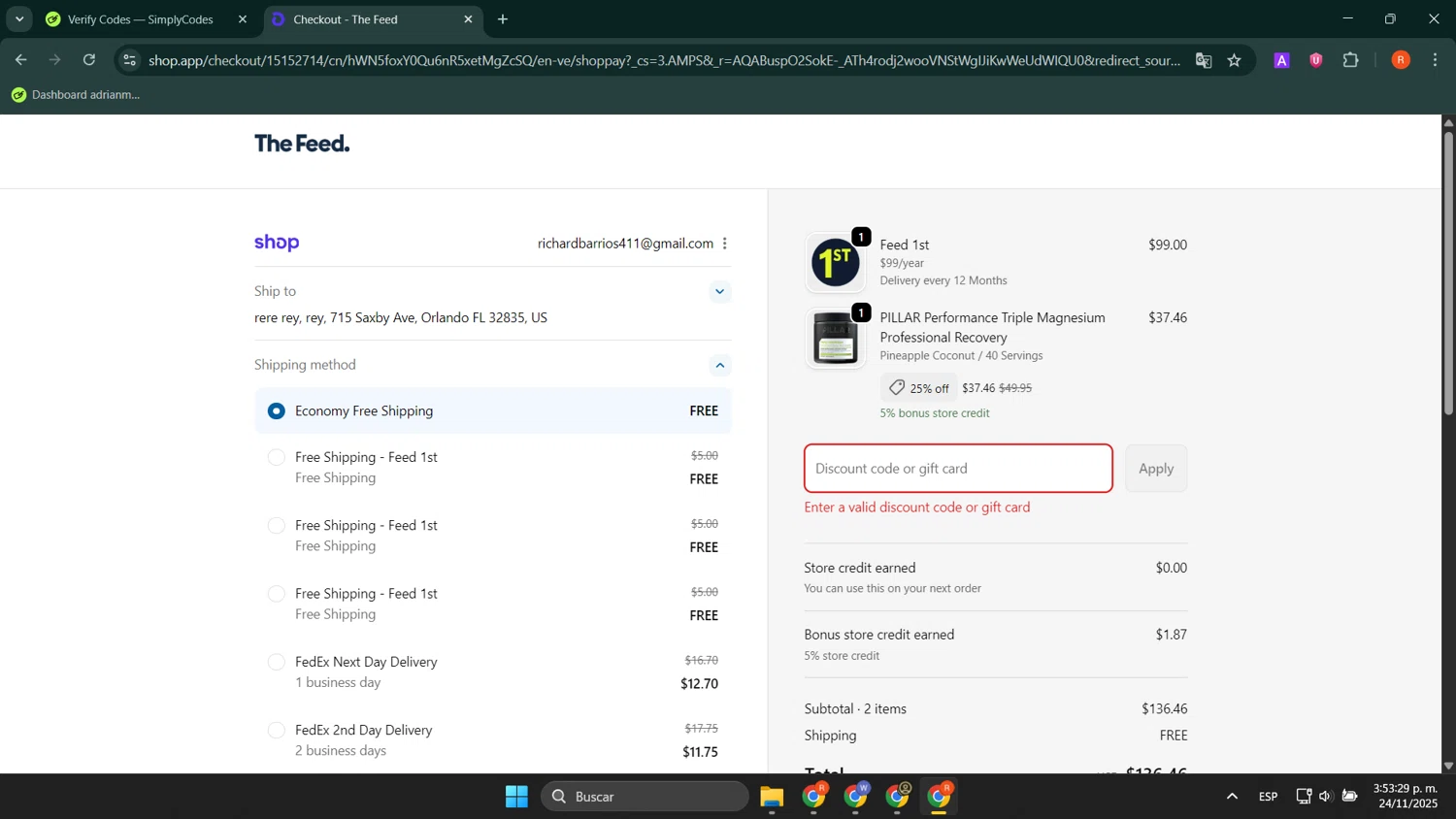
Task: Open the clock and date panel
Action: [1405, 797]
